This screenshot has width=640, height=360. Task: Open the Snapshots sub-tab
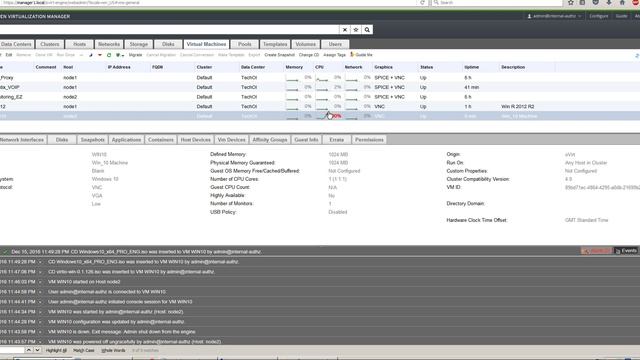pyautogui.click(x=93, y=140)
